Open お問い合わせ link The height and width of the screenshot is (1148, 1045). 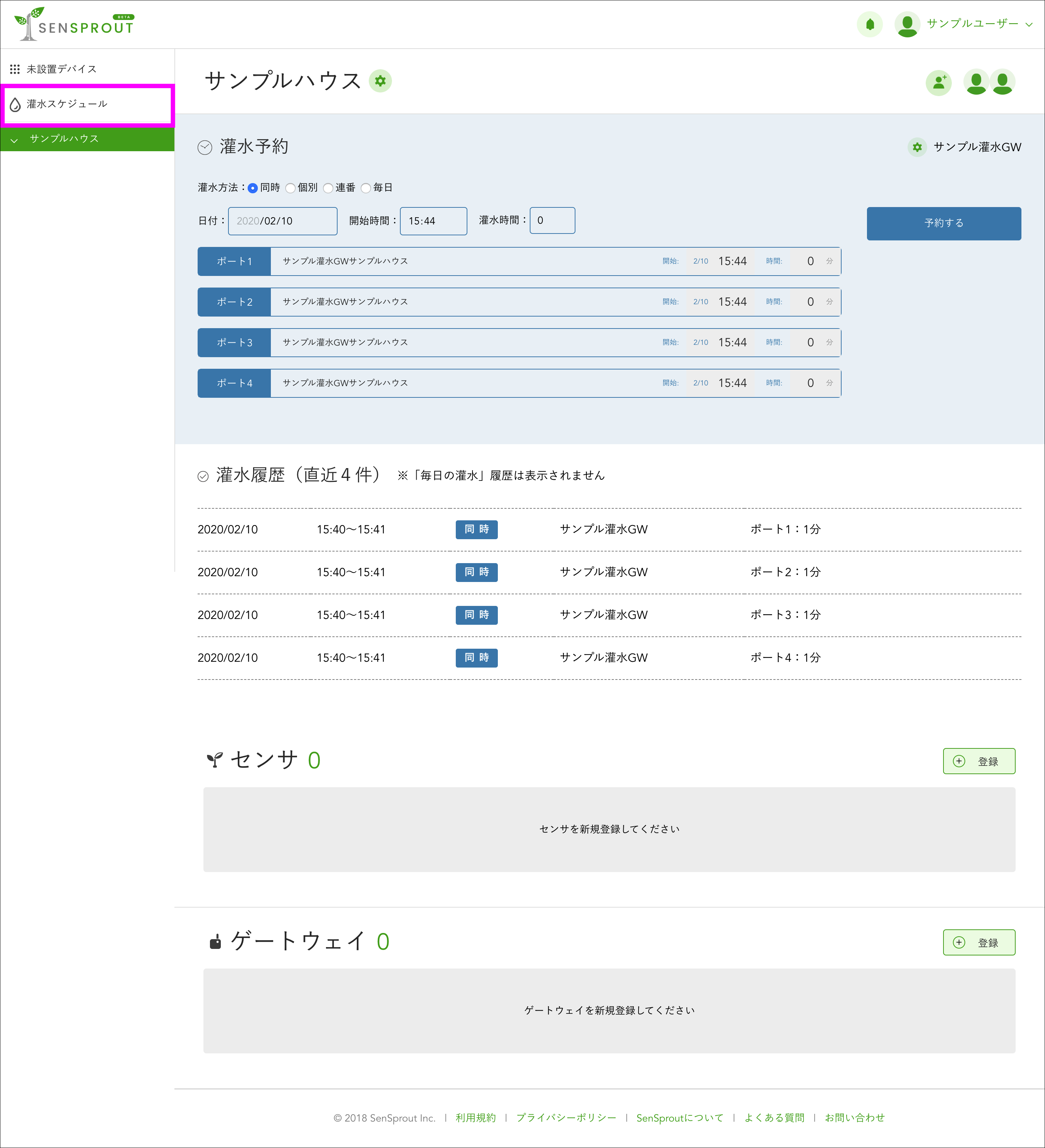tap(854, 1118)
